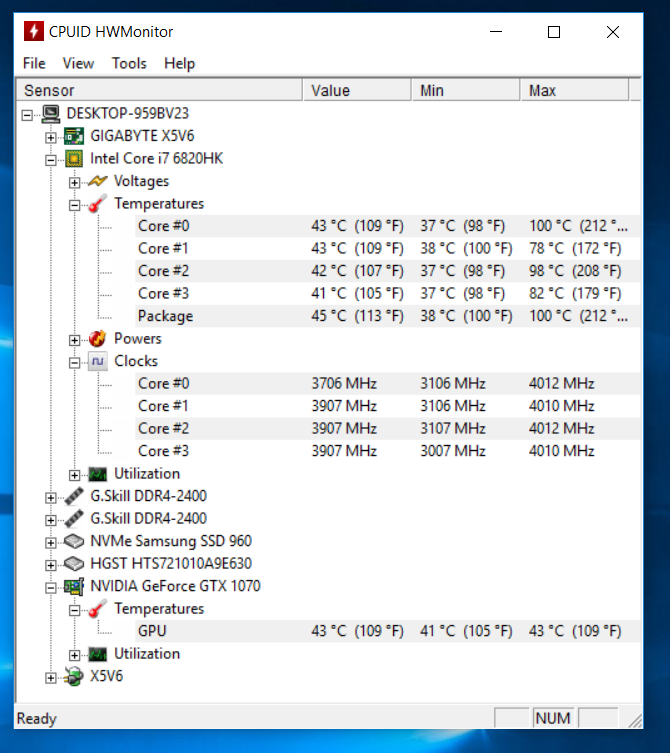This screenshot has height=753, width=670.
Task: Select the Core #1 clock row label
Action: [x=163, y=406]
